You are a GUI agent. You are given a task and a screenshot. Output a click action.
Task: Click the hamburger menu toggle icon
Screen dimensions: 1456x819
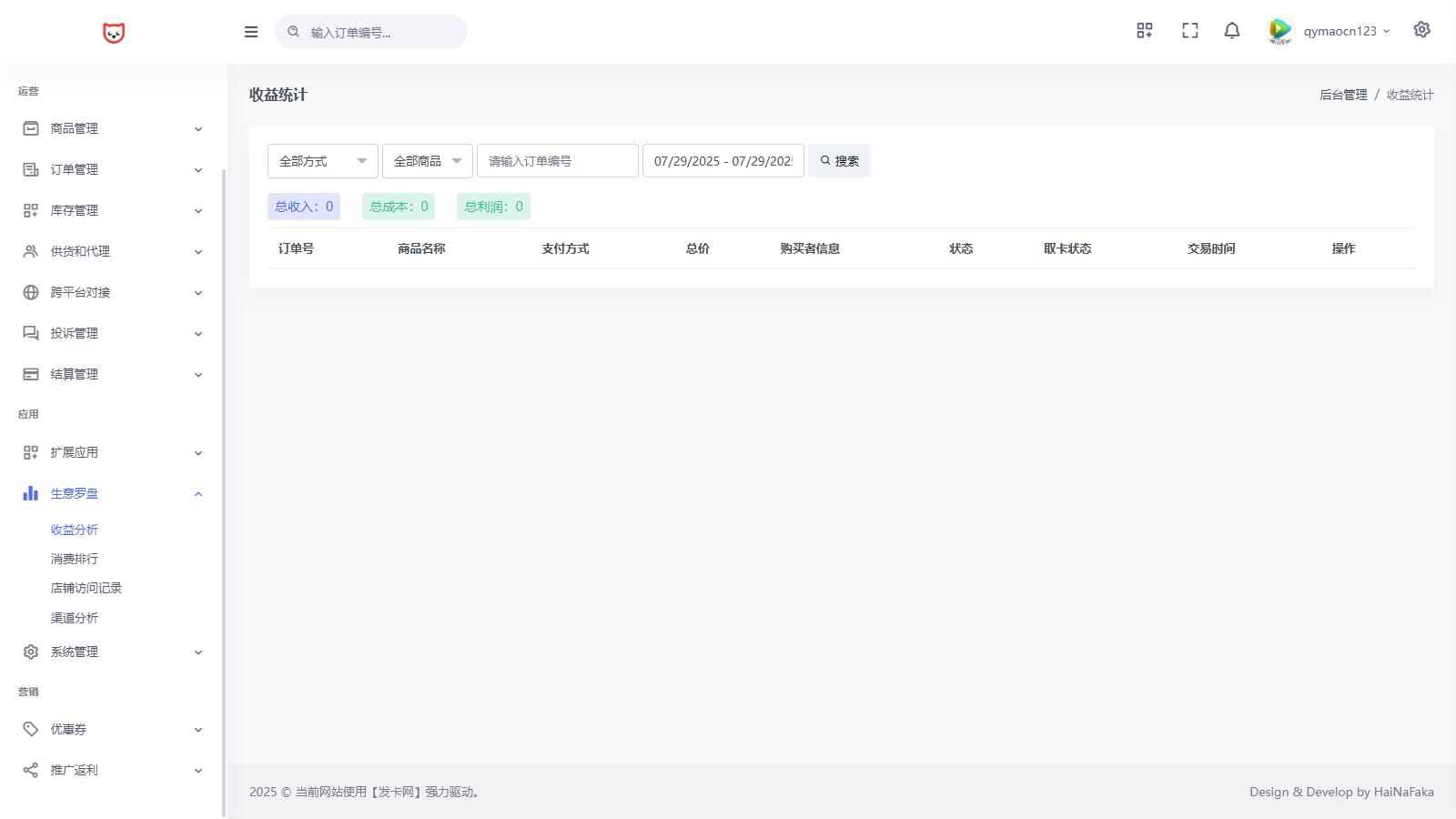pyautogui.click(x=251, y=32)
